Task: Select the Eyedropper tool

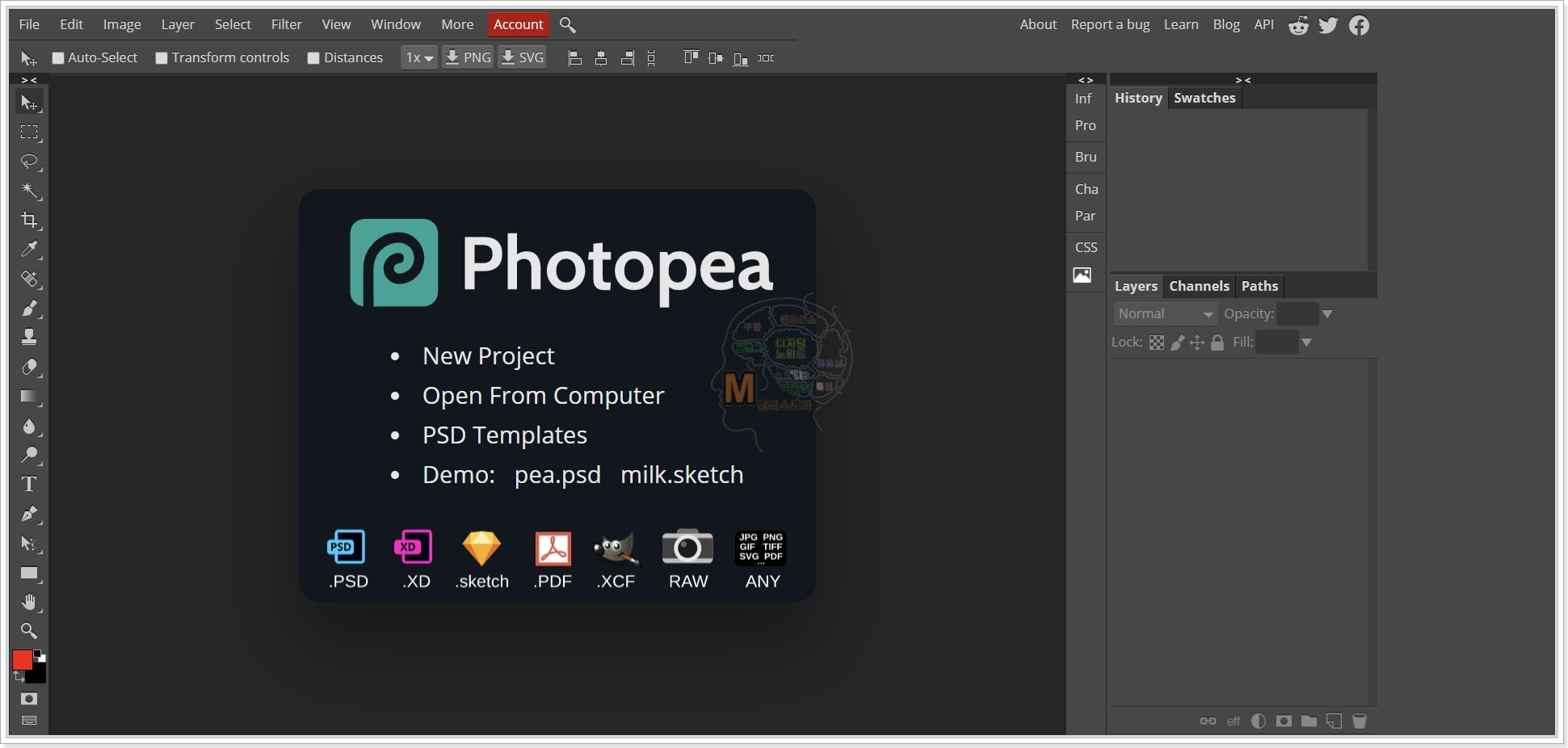Action: 29,250
